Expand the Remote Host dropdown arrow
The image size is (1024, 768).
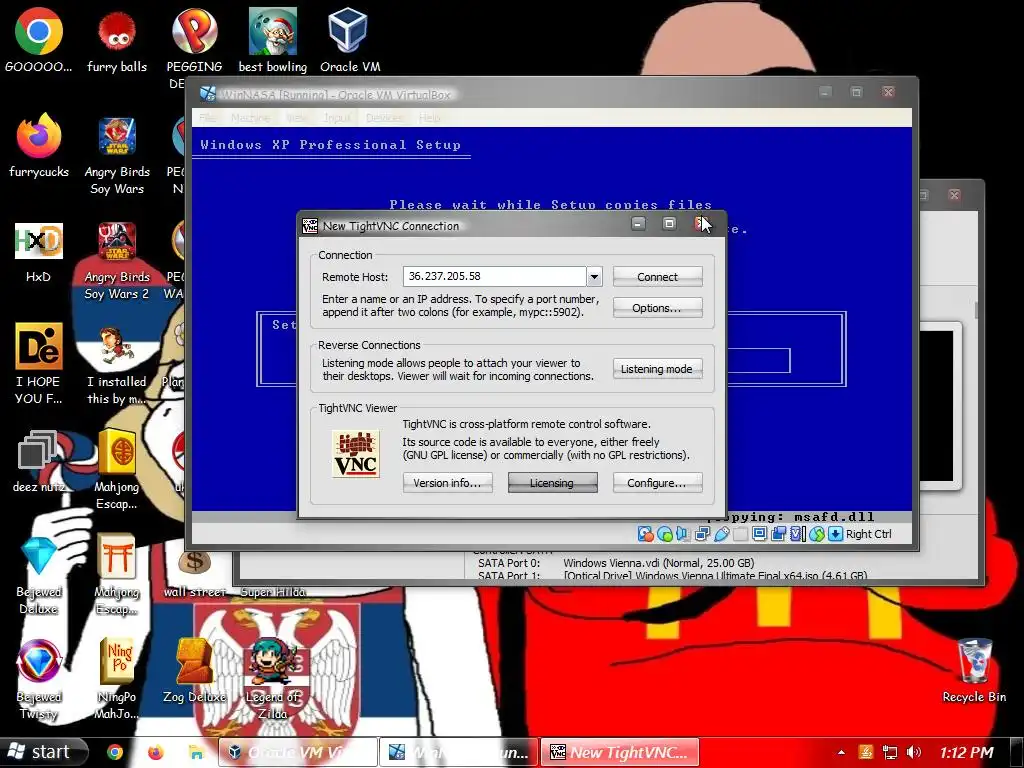(594, 277)
